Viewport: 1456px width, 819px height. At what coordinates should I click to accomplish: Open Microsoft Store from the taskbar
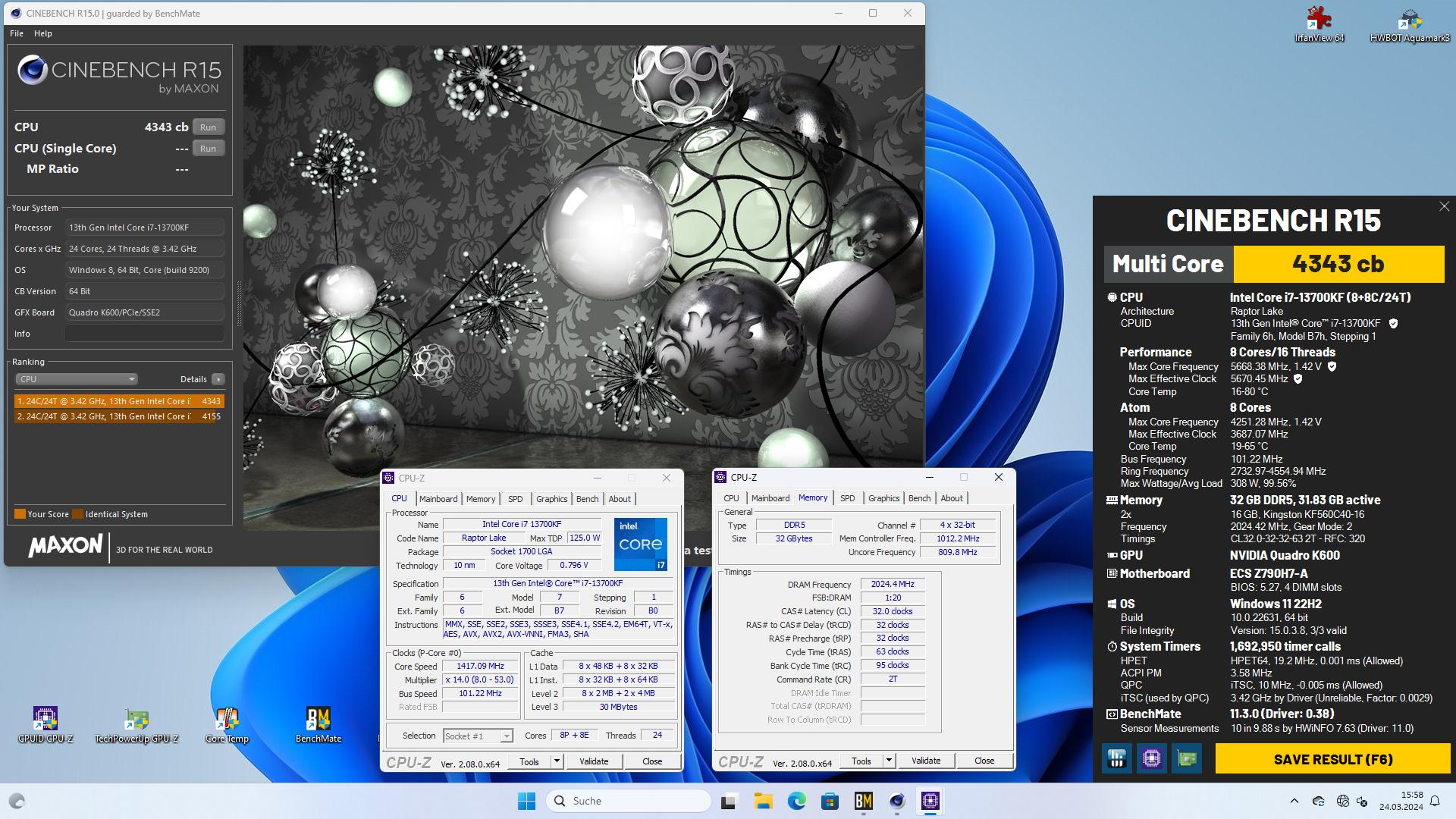[x=830, y=801]
